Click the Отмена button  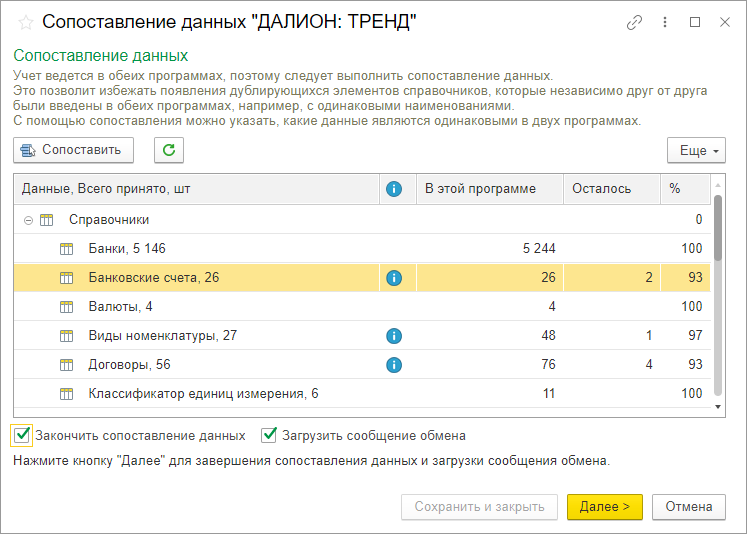tap(688, 506)
